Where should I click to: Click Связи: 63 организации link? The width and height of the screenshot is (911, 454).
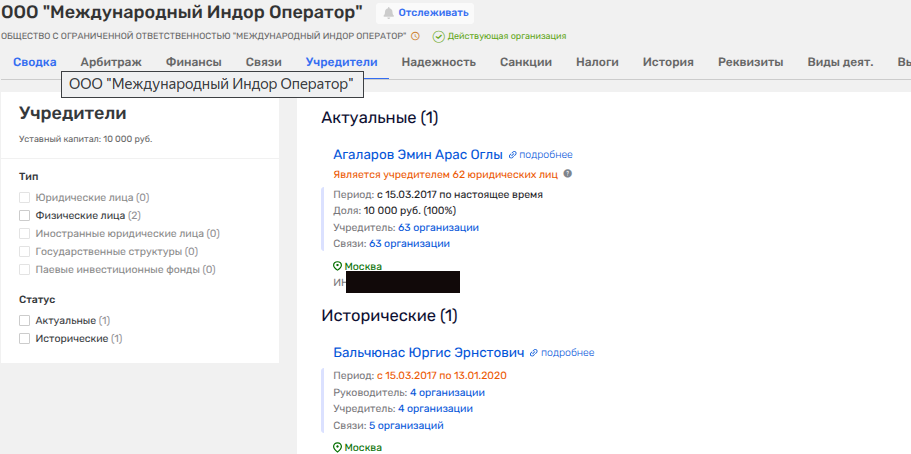[409, 243]
